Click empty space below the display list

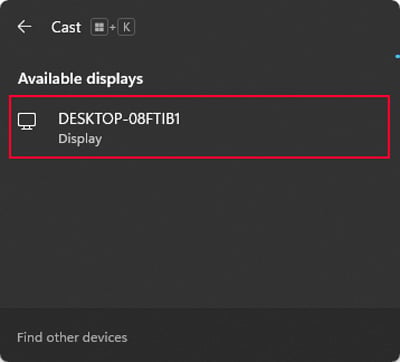point(200,233)
